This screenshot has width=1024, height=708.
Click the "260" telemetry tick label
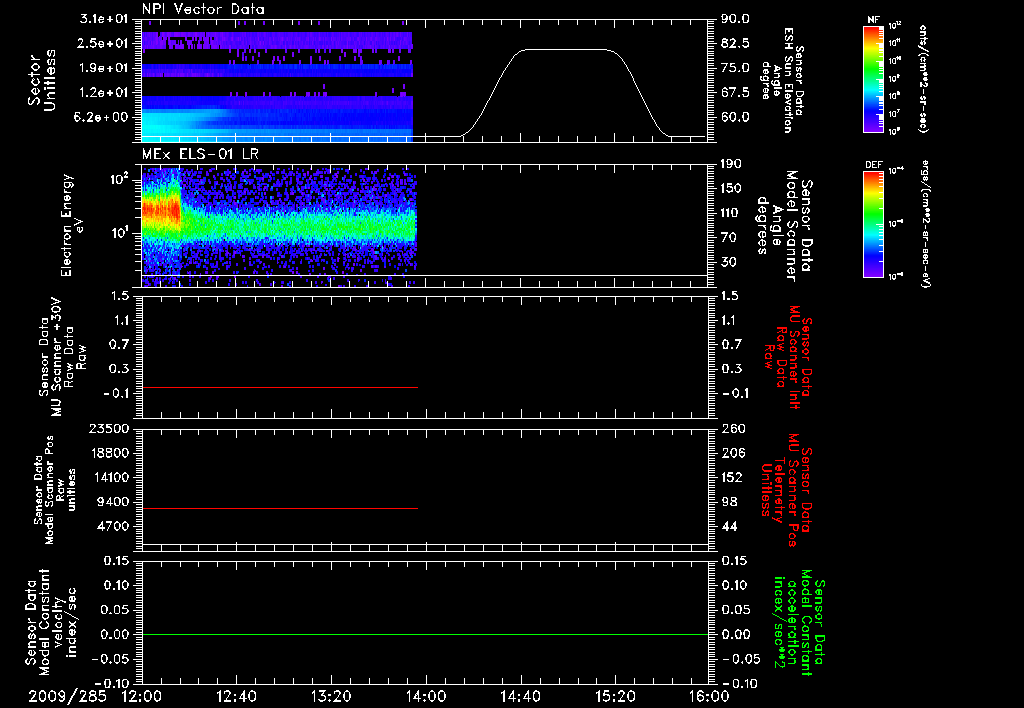pos(731,428)
